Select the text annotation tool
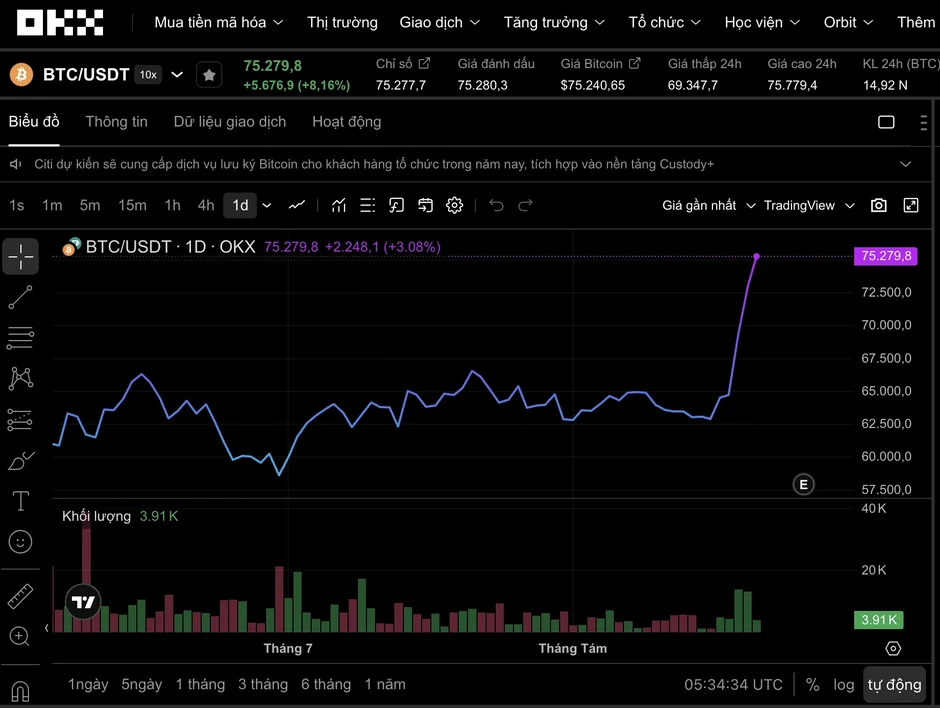The height and width of the screenshot is (708, 940). tap(20, 501)
